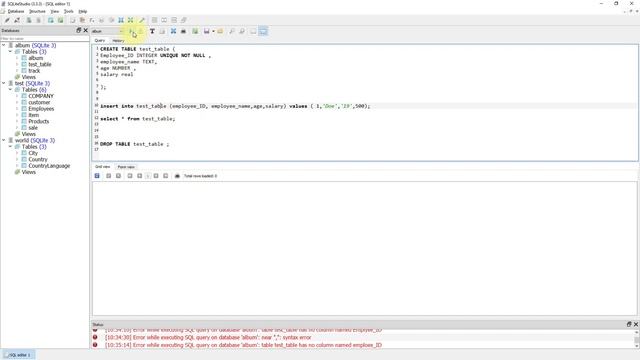Viewport: 640px width, 360px height.
Task: Collapse the Tables (6) node
Action: (x=10, y=90)
